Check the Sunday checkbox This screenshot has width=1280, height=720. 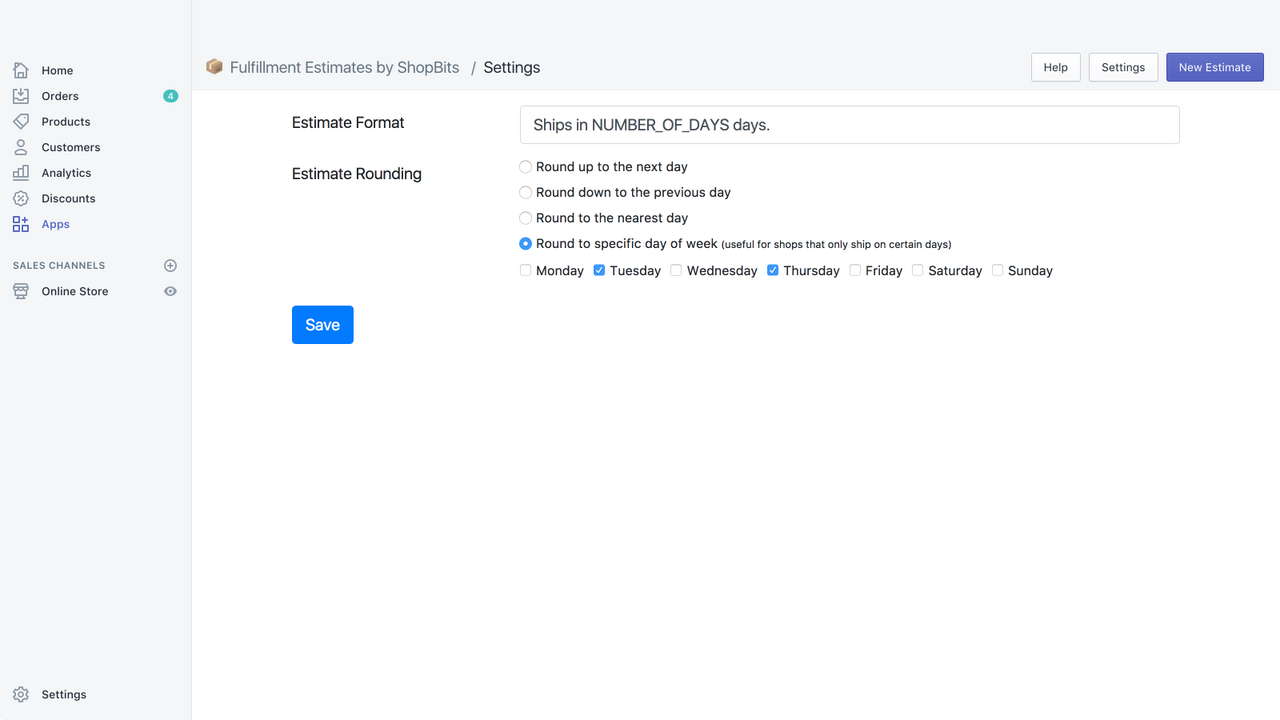click(997, 270)
